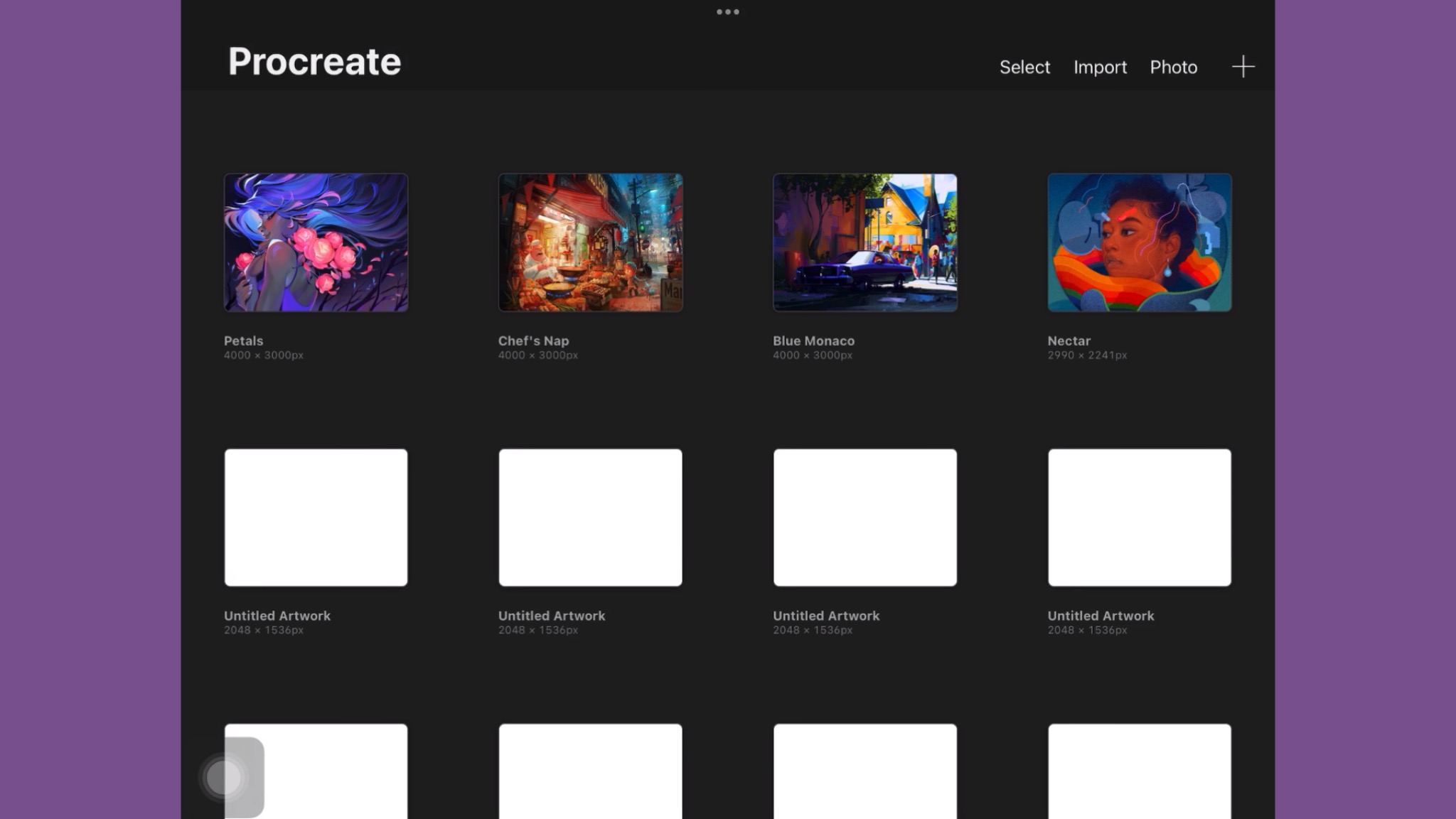Open second Untitled Artwork in second row

pos(590,517)
